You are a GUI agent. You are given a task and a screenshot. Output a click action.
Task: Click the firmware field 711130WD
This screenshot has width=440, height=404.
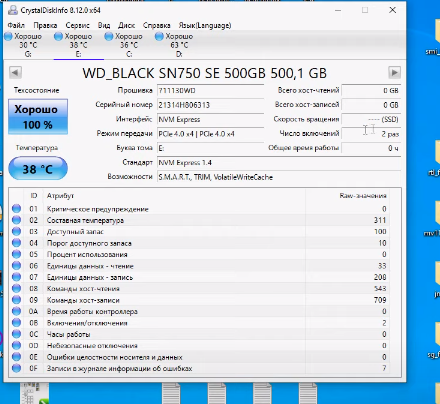click(210, 91)
